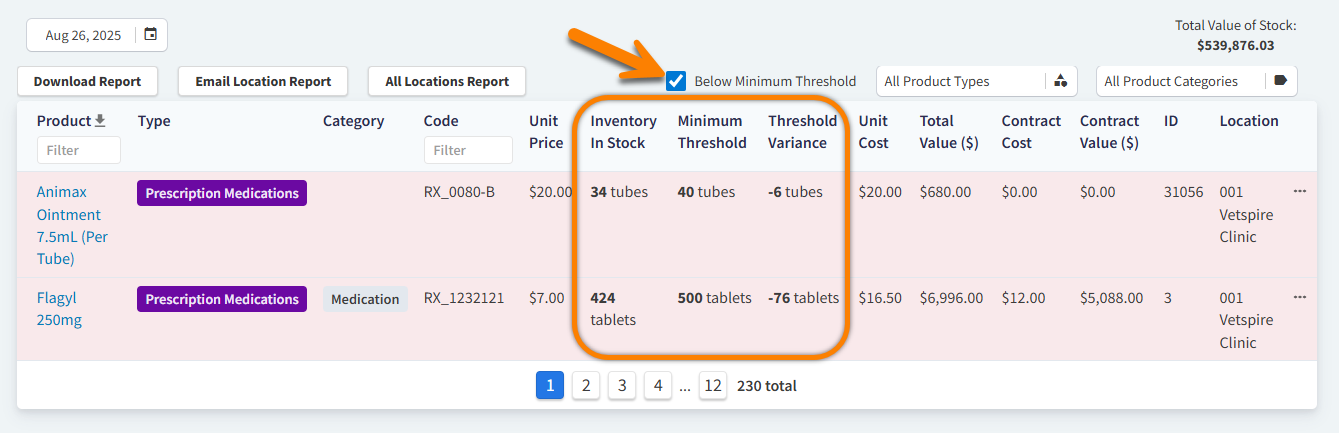
Task: Click the download icon next to Product header
Action: [100, 121]
